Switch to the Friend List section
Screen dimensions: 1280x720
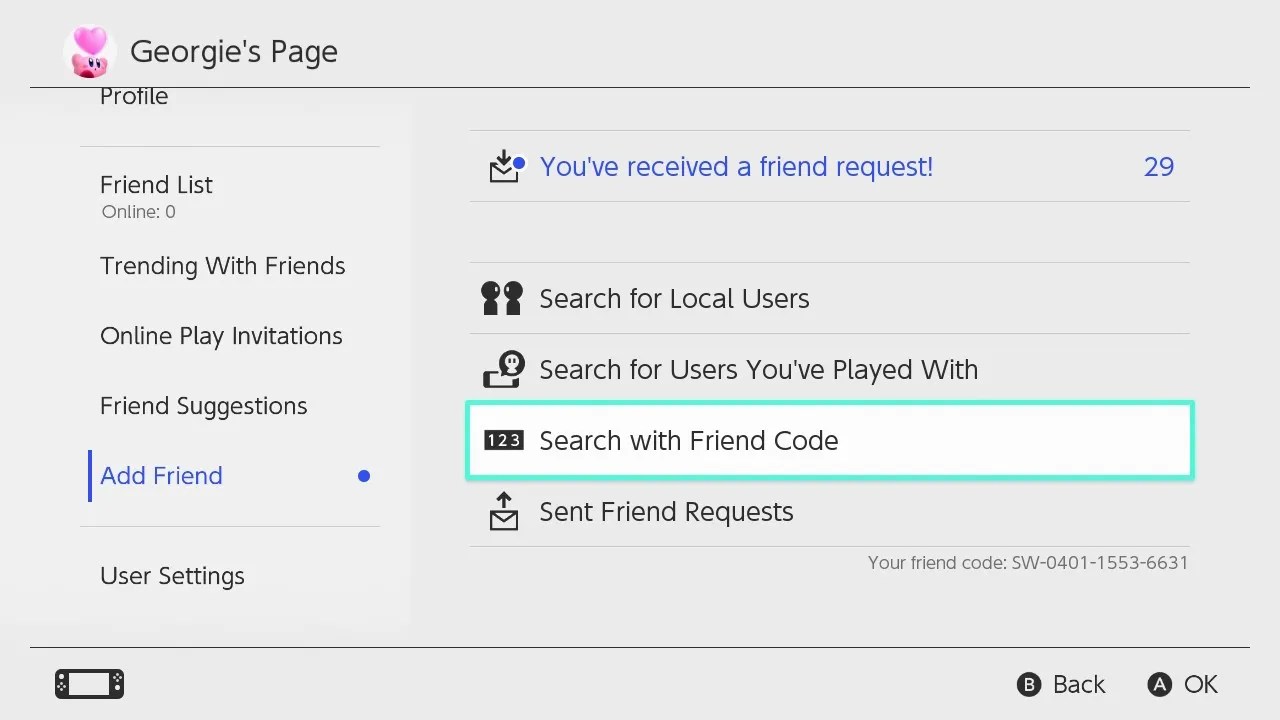[156, 185]
